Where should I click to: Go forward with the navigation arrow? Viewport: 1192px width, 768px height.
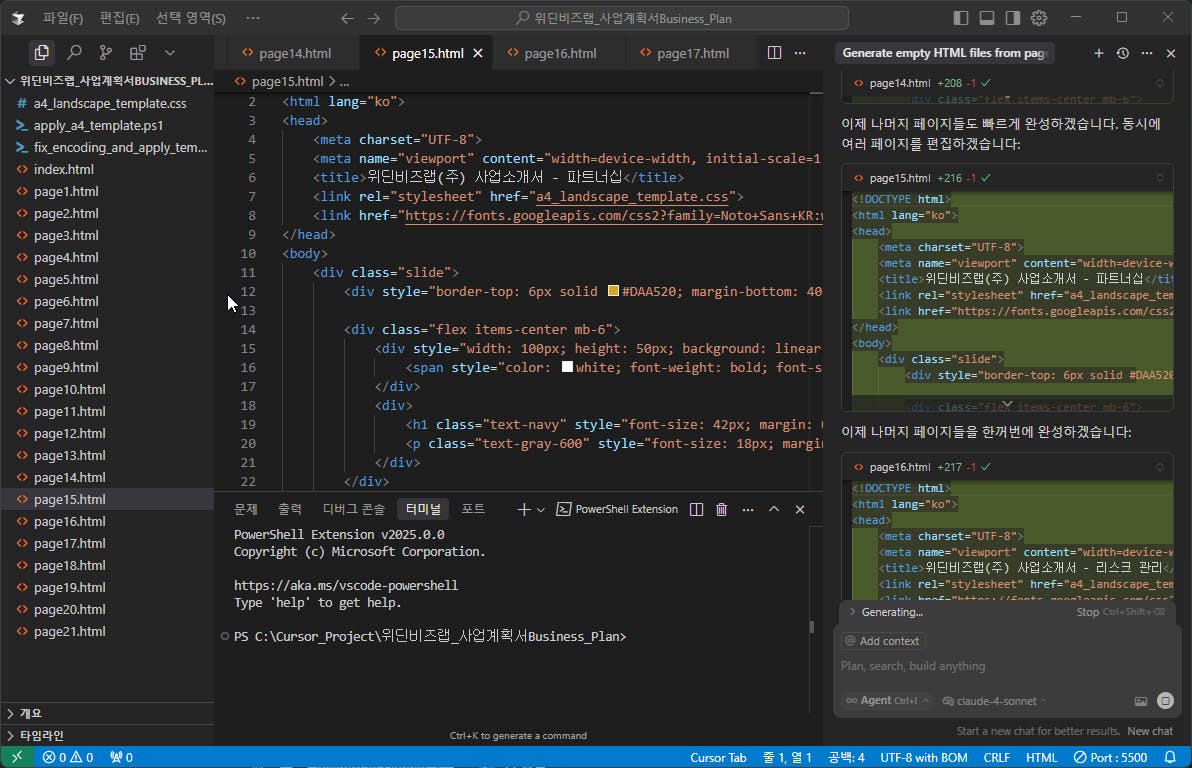373,18
